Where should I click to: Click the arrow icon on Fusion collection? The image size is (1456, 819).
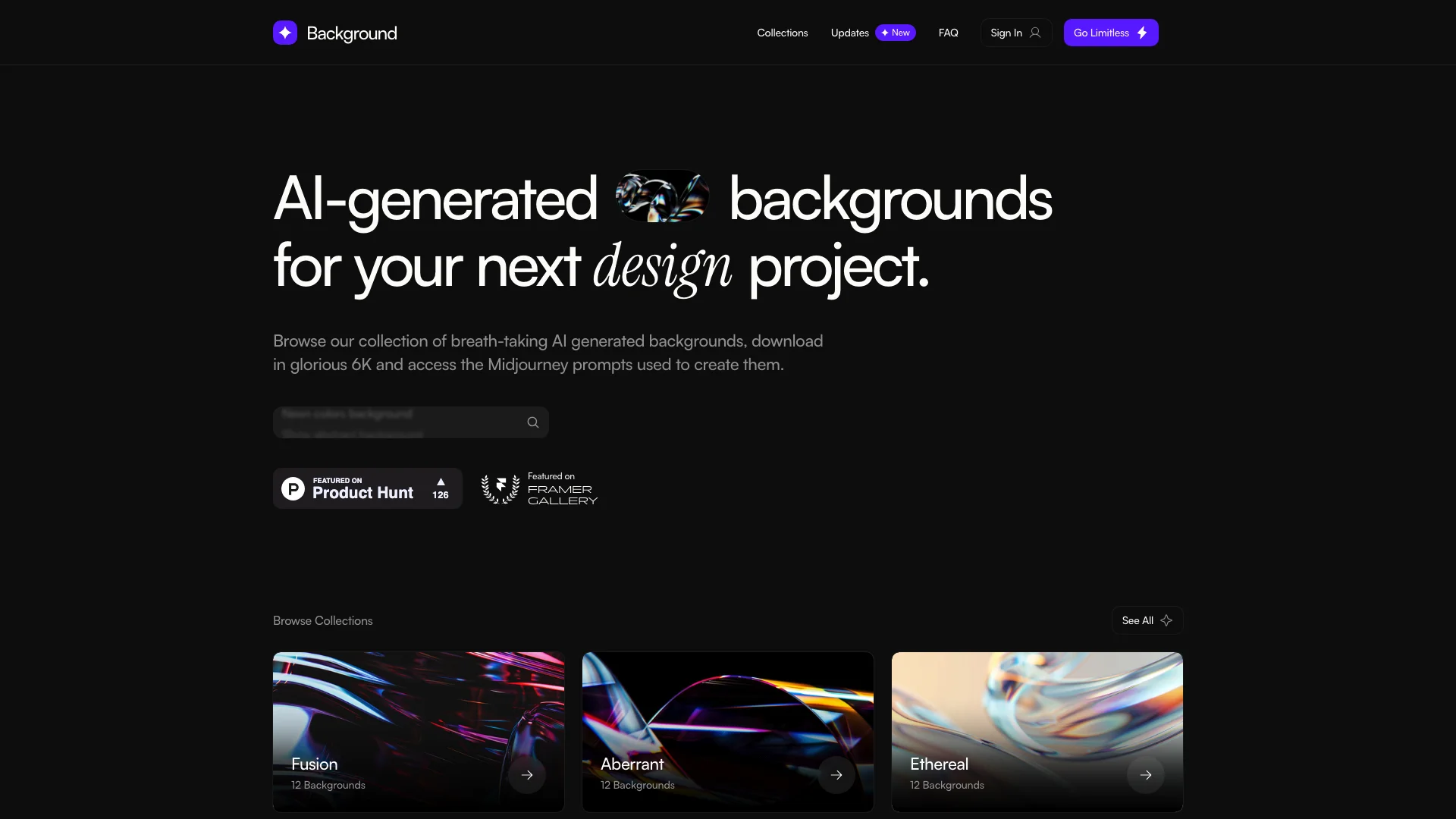tap(527, 775)
